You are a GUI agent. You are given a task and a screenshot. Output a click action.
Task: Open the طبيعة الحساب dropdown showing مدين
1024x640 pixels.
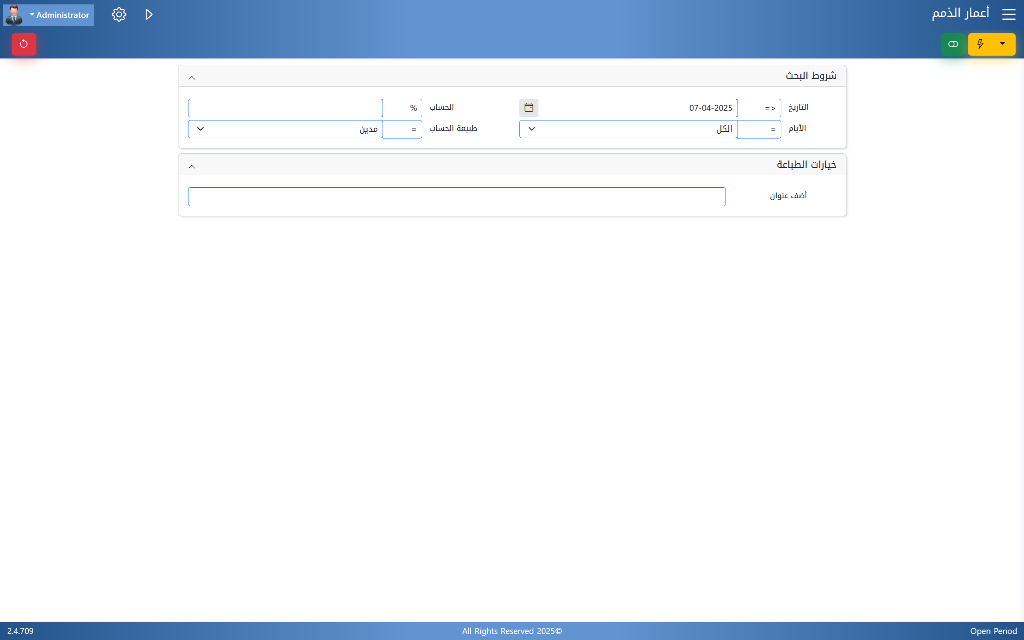point(284,129)
